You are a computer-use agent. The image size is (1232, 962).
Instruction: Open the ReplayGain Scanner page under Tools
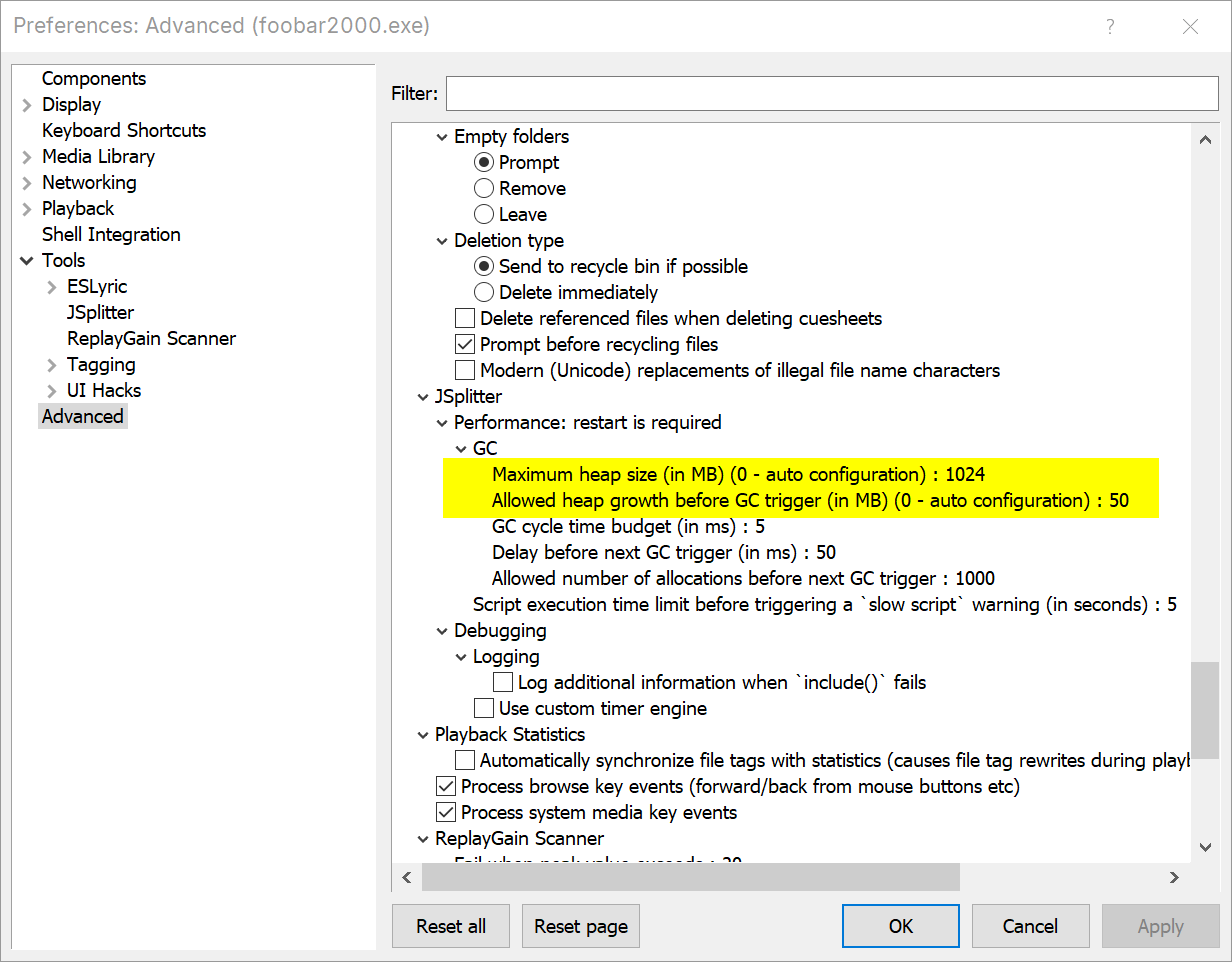151,338
